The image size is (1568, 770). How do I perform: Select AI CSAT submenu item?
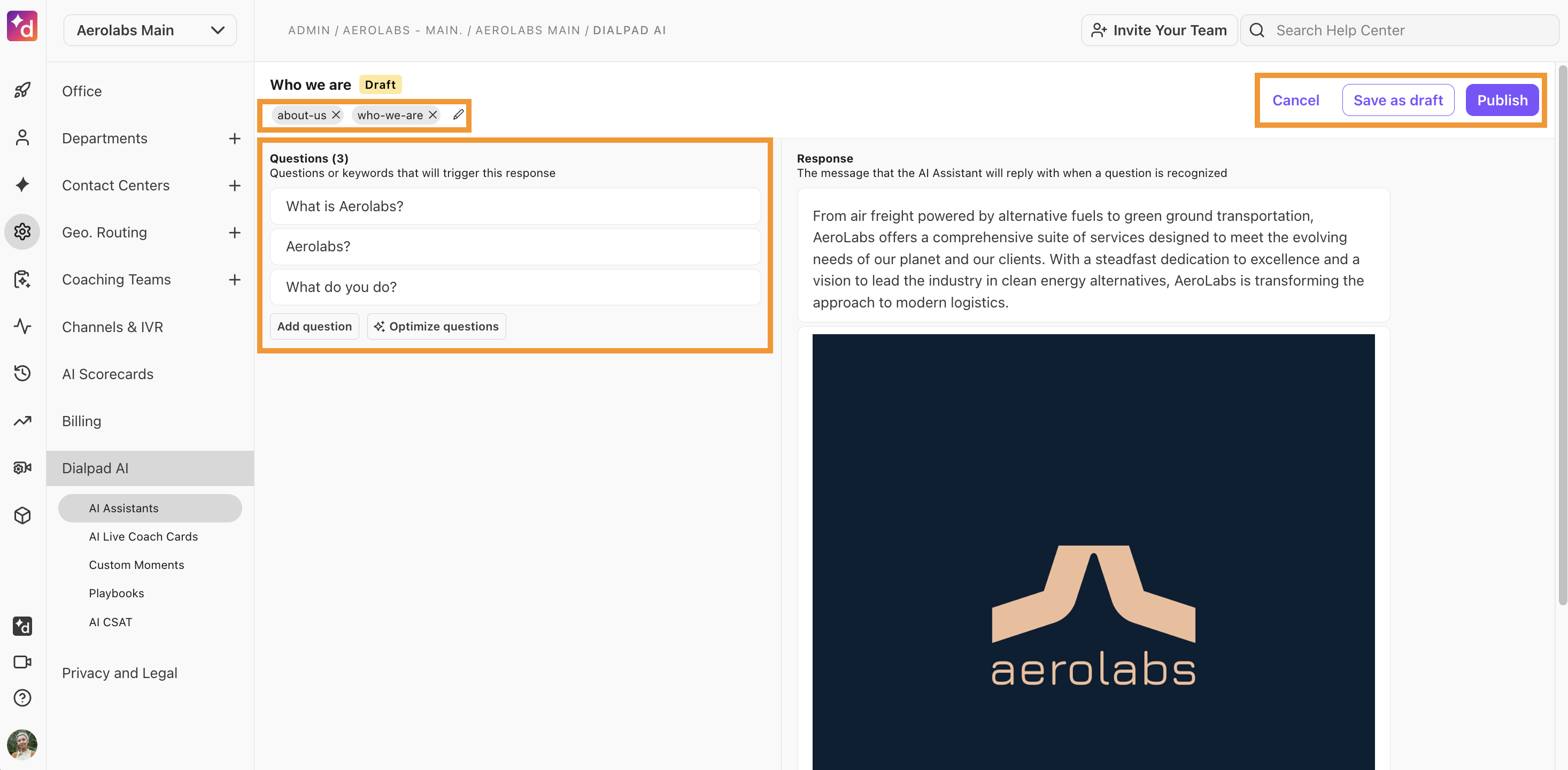tap(110, 622)
